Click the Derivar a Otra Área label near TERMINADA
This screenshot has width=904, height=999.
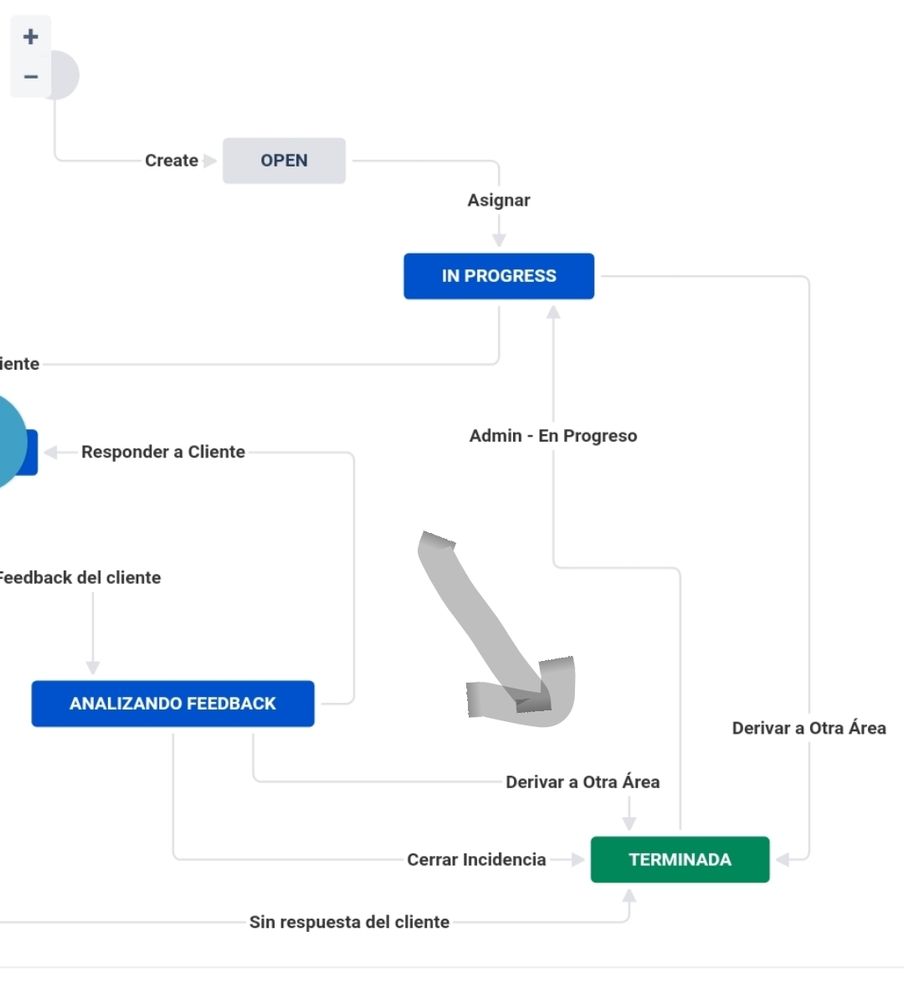tap(583, 781)
